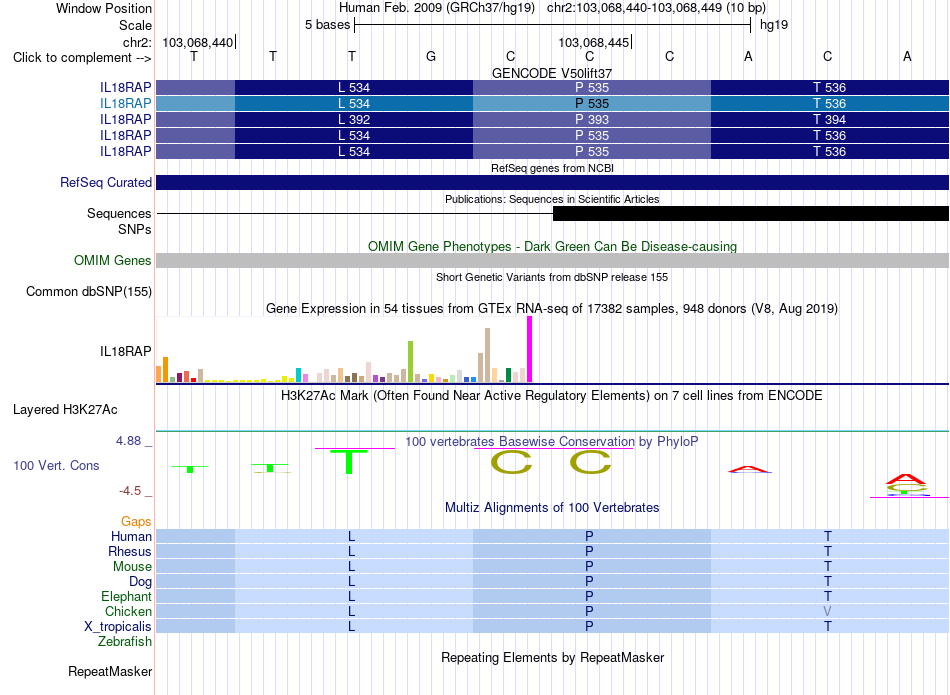Viewport: 950px width, 695px height.
Task: Click the 'RefSeq genes from NCBI' title
Action: (x=552, y=168)
